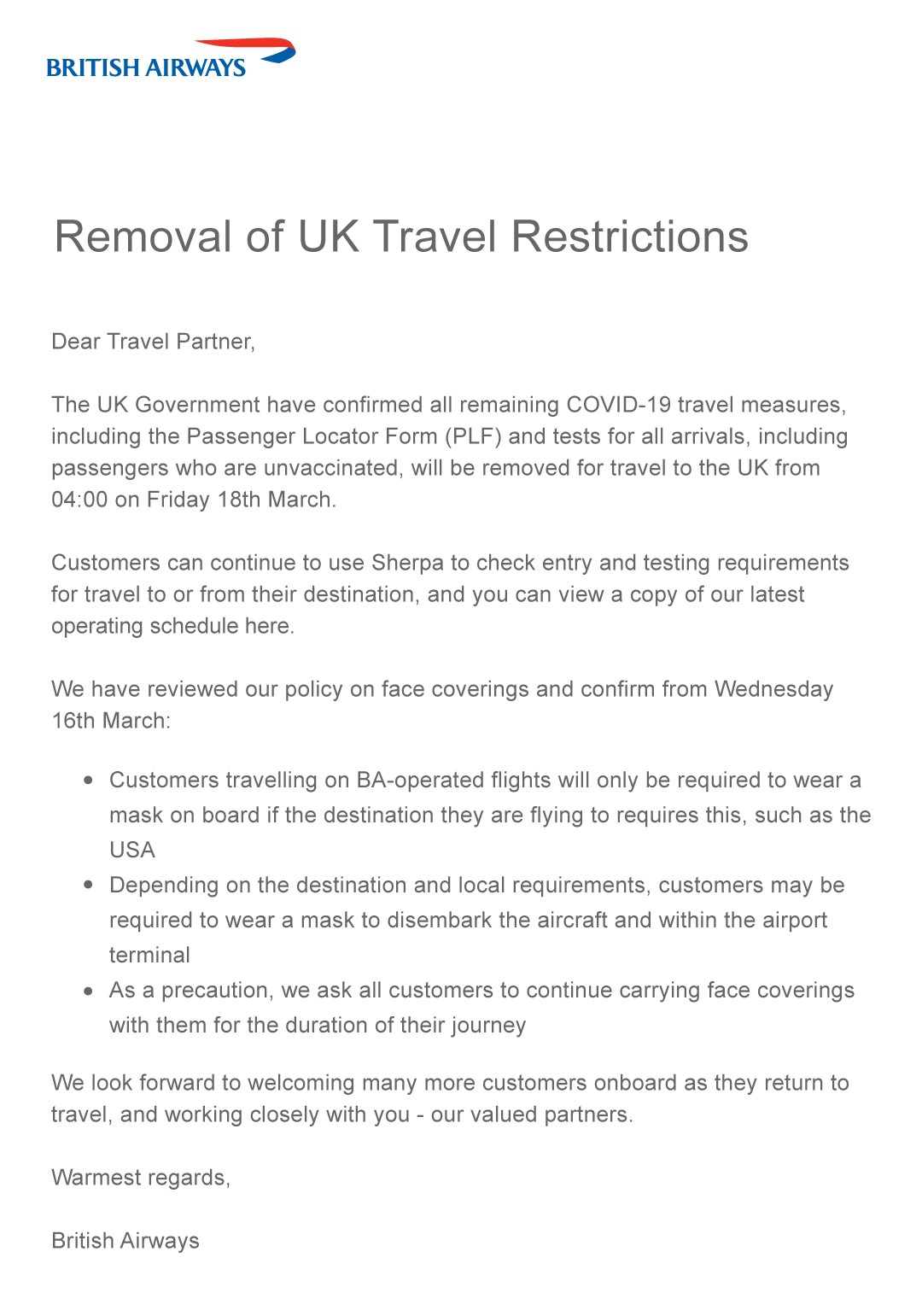Click the bullet dot before 'As a precaution'
The width and height of the screenshot is (922, 1316).
pyautogui.click(x=89, y=991)
